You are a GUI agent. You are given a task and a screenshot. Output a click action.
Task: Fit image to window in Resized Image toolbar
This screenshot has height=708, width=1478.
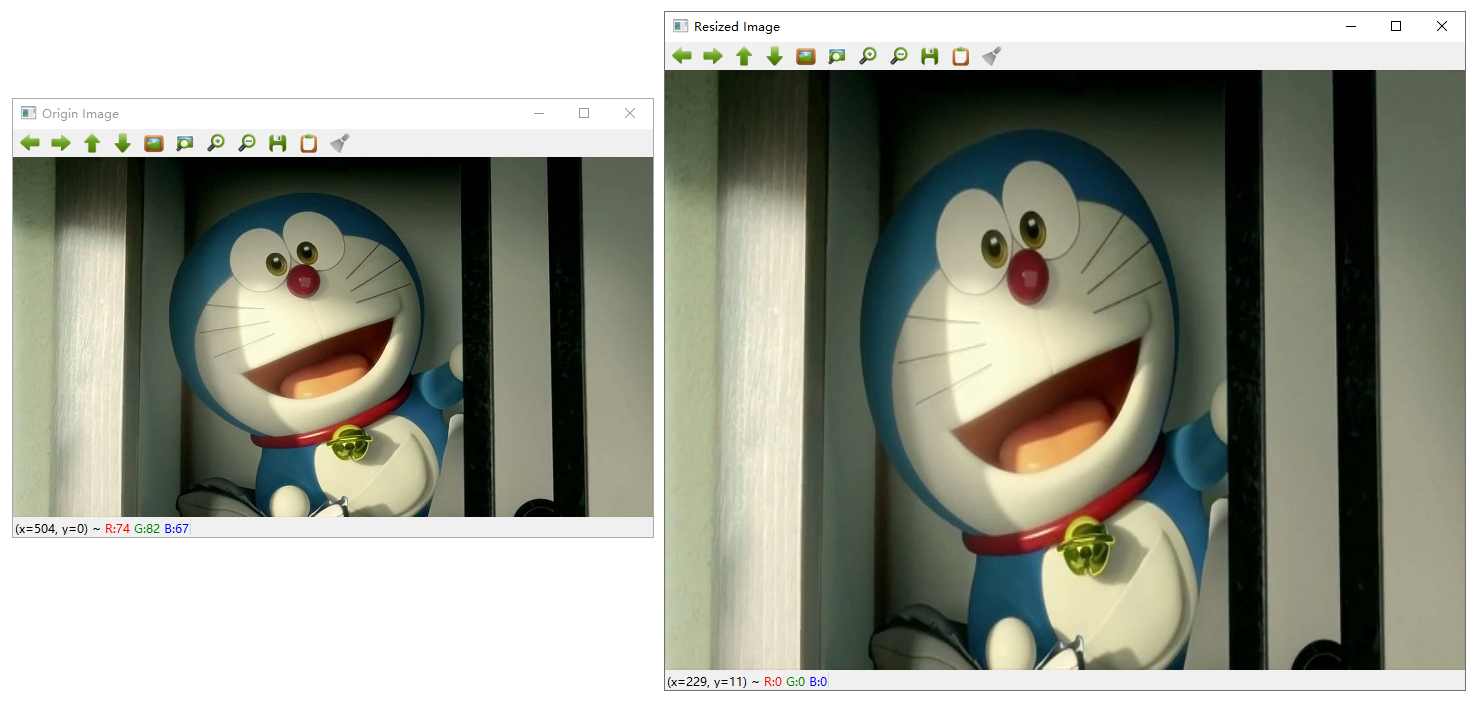pos(836,56)
